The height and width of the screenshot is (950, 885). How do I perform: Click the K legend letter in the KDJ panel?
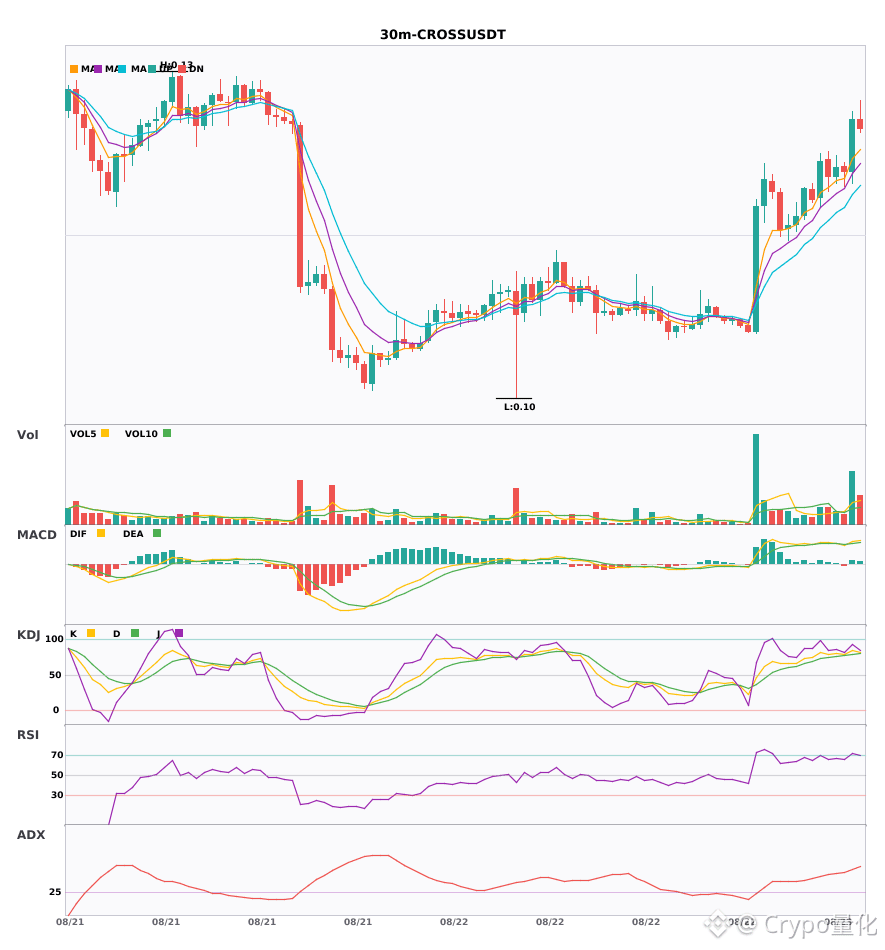pyautogui.click(x=73, y=634)
